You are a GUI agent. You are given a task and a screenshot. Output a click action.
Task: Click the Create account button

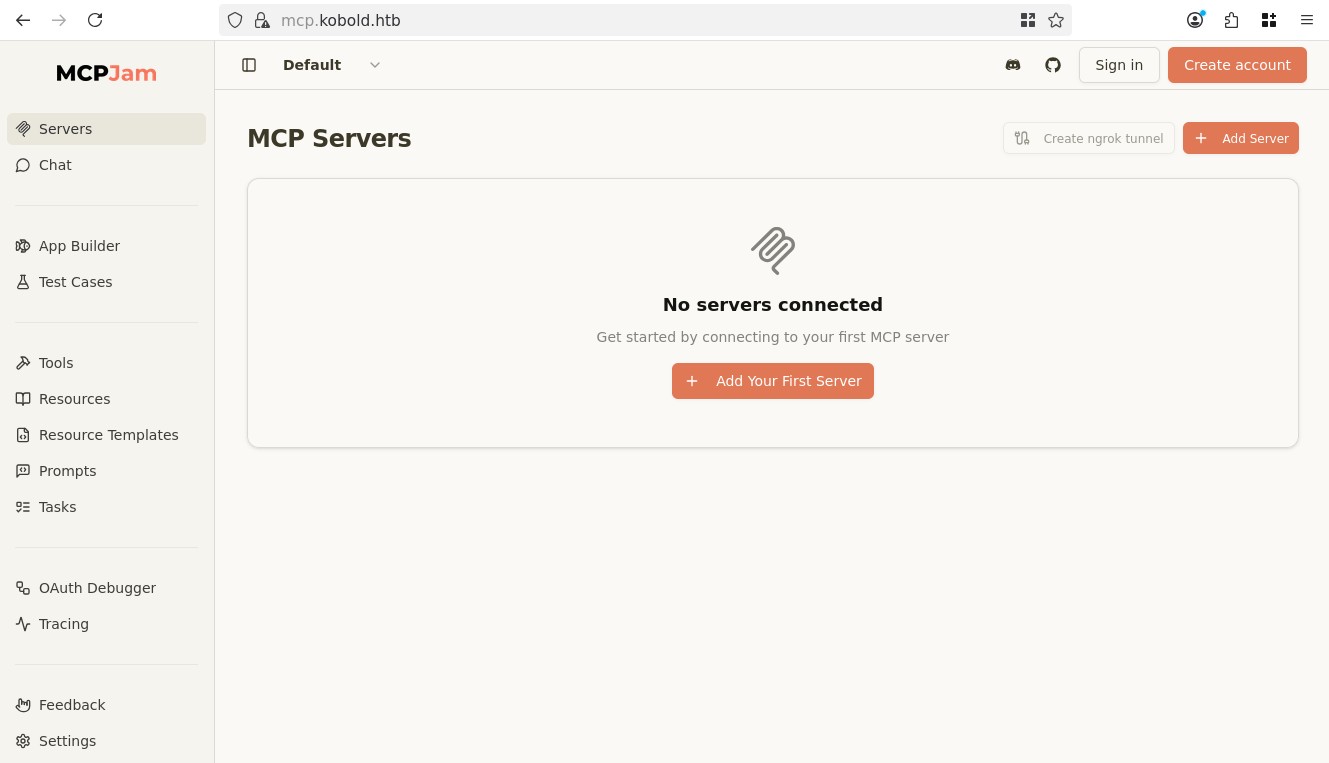click(x=1237, y=65)
